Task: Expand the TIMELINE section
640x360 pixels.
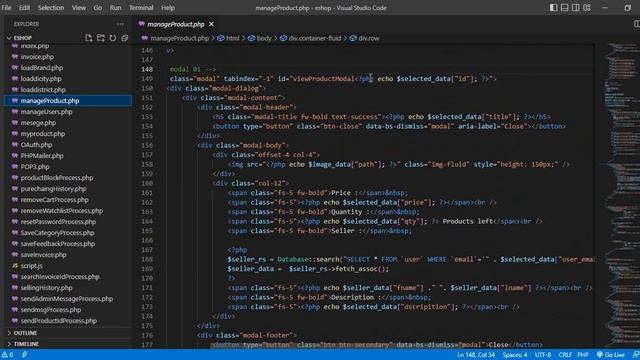Action: coord(26,344)
